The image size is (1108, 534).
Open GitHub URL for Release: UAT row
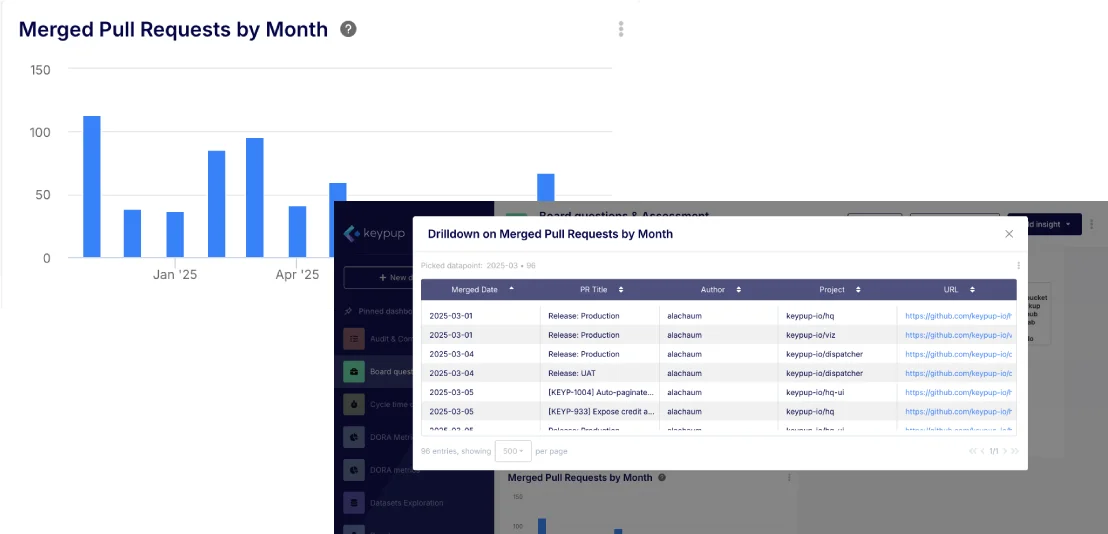tap(959, 373)
